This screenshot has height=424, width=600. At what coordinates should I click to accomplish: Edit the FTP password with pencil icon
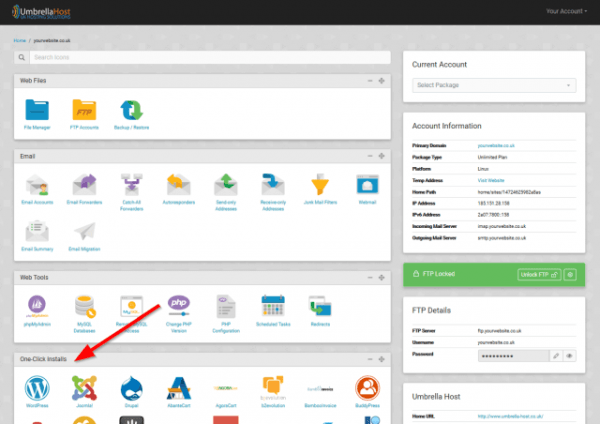coord(556,355)
